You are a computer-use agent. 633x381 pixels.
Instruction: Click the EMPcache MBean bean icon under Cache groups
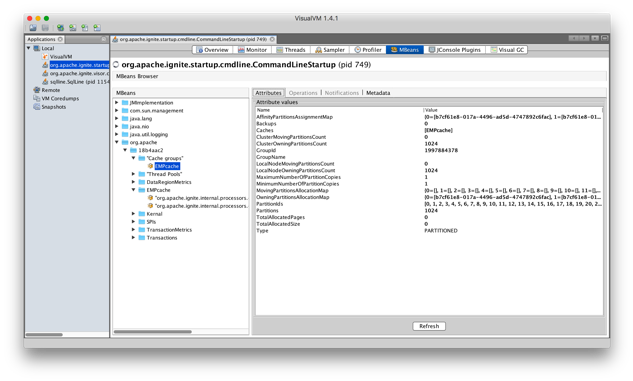coord(150,166)
